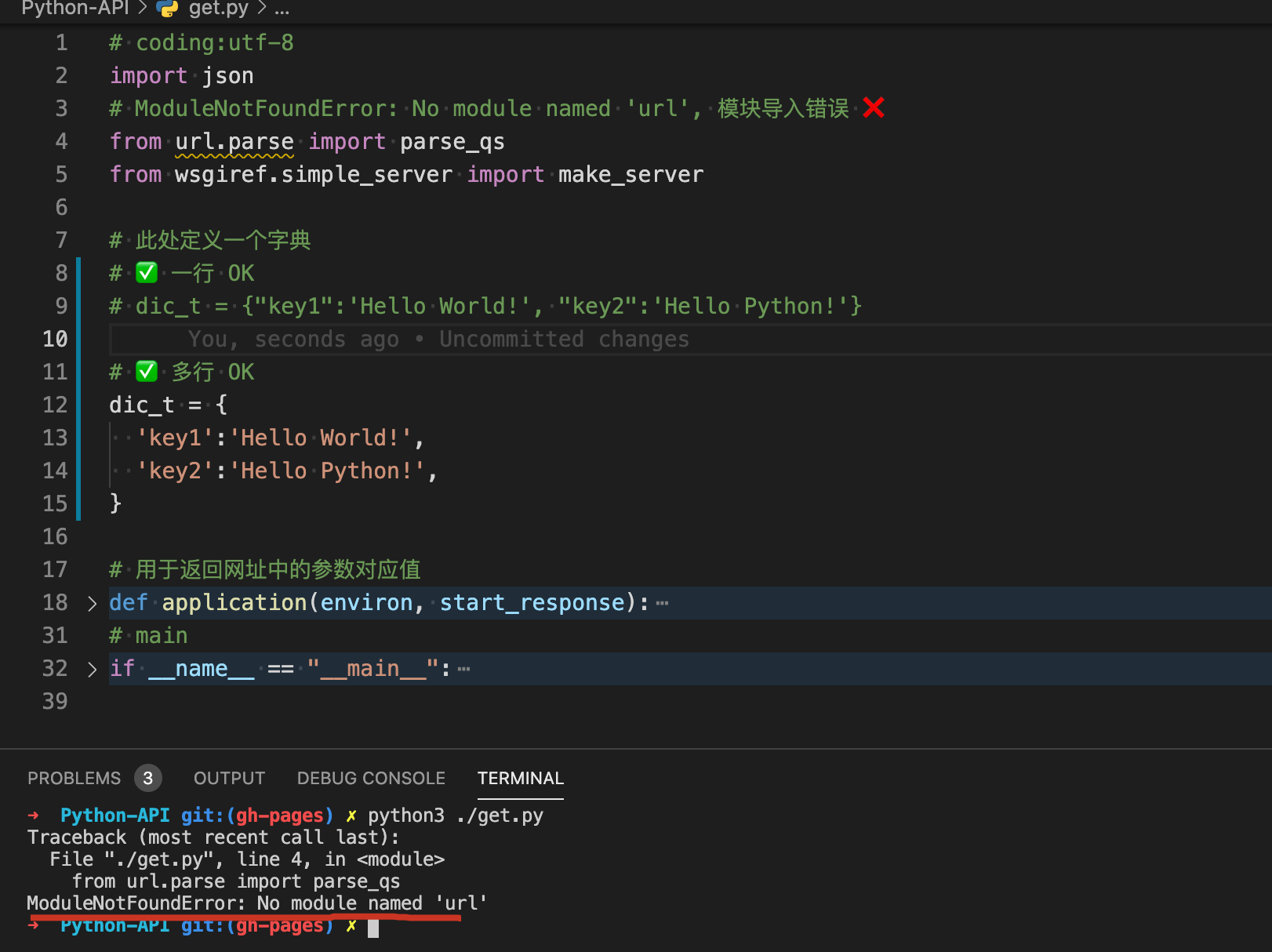Click make_server import on line 5
The image size is (1272, 952).
tap(631, 174)
